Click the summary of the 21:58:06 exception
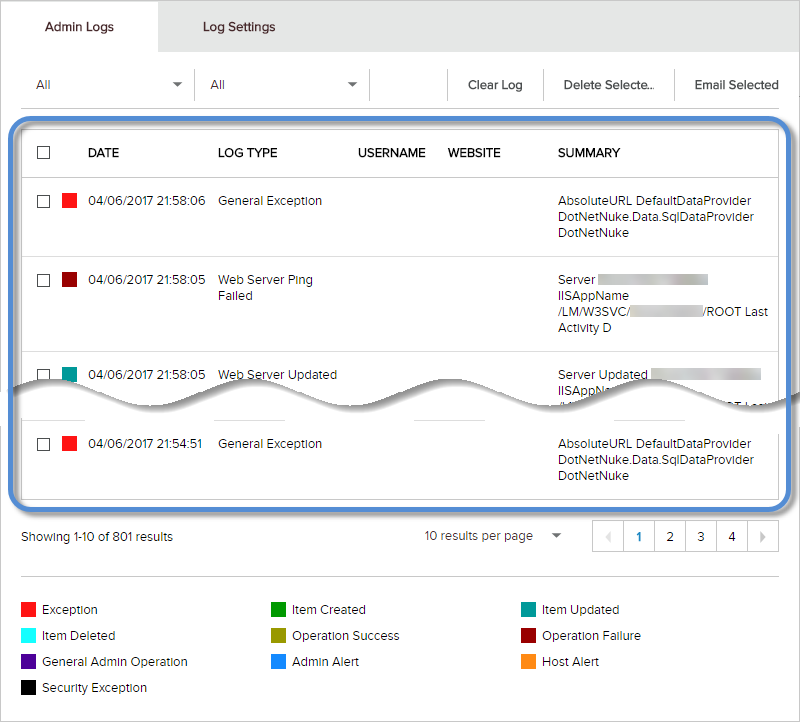The height and width of the screenshot is (722, 800). (656, 216)
